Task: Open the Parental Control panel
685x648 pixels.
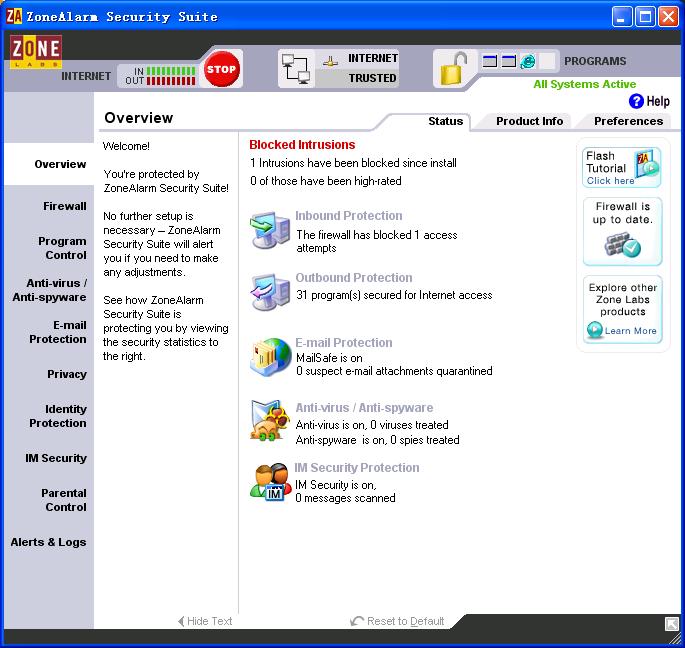Action: tap(63, 500)
